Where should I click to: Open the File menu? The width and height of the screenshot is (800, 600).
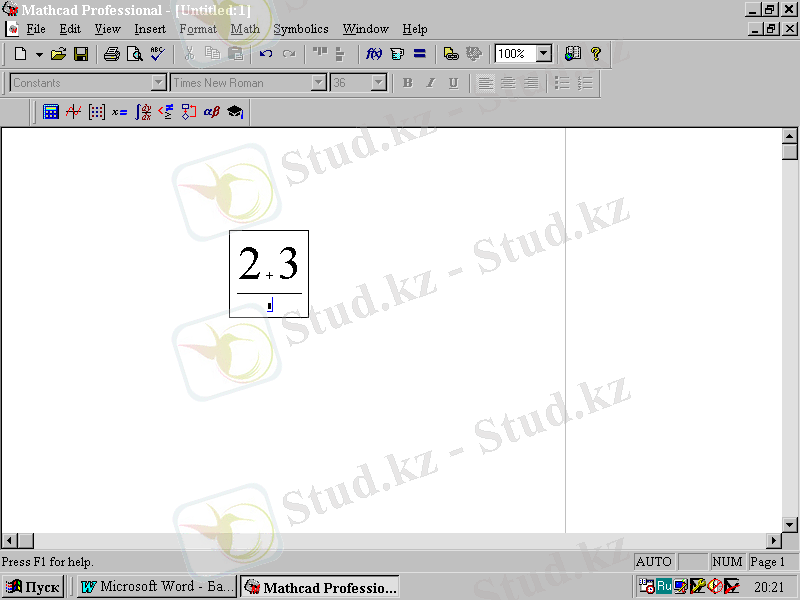tap(36, 29)
